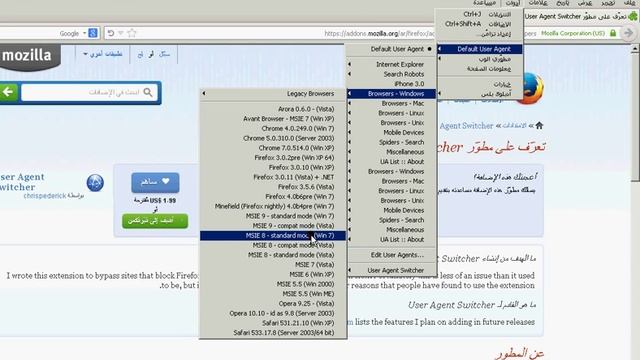Click the home icon in breadcrumb

click(x=539, y=125)
